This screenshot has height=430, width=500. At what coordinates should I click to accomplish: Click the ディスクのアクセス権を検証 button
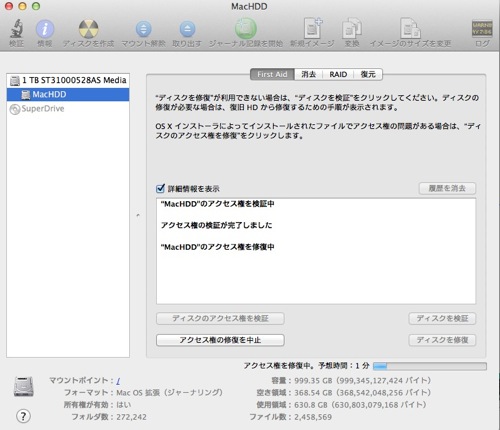220,318
